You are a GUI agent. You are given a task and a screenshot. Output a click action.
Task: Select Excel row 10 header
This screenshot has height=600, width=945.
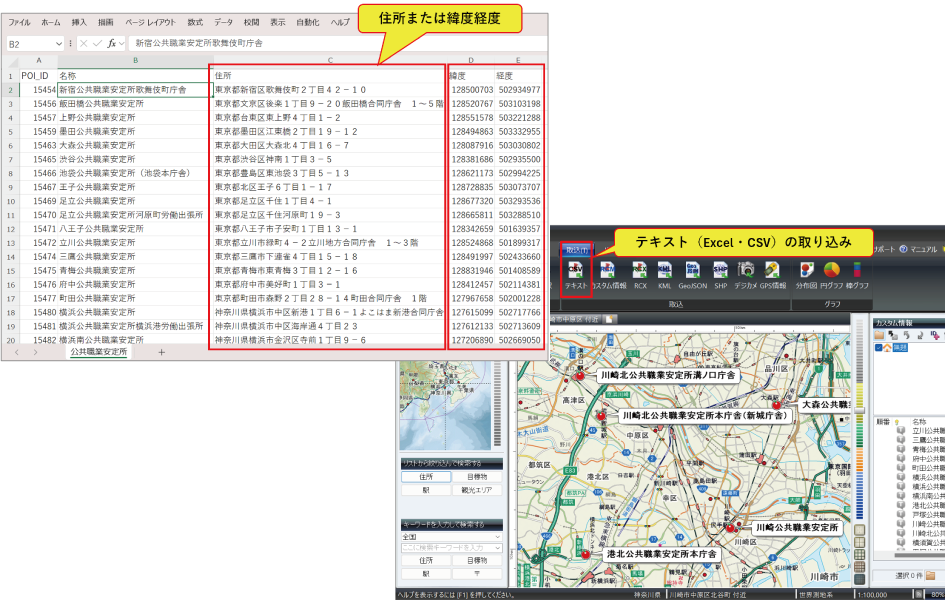click(10, 201)
